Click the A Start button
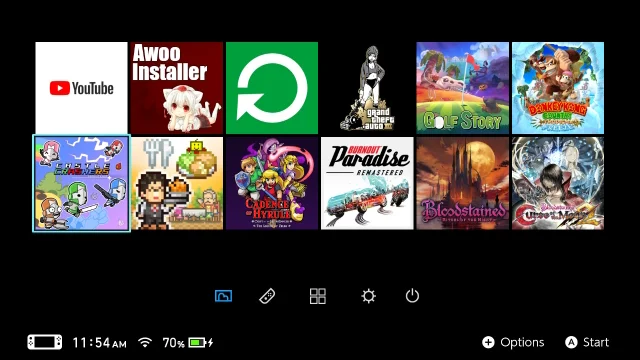The image size is (640, 360). (587, 342)
